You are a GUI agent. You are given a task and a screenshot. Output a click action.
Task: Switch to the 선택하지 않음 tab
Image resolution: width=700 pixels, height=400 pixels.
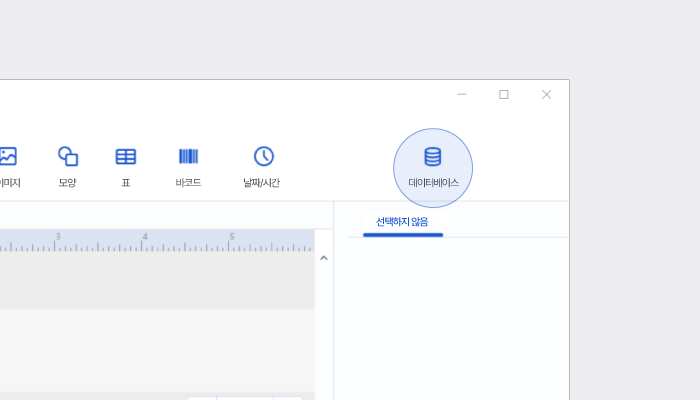[x=403, y=222]
